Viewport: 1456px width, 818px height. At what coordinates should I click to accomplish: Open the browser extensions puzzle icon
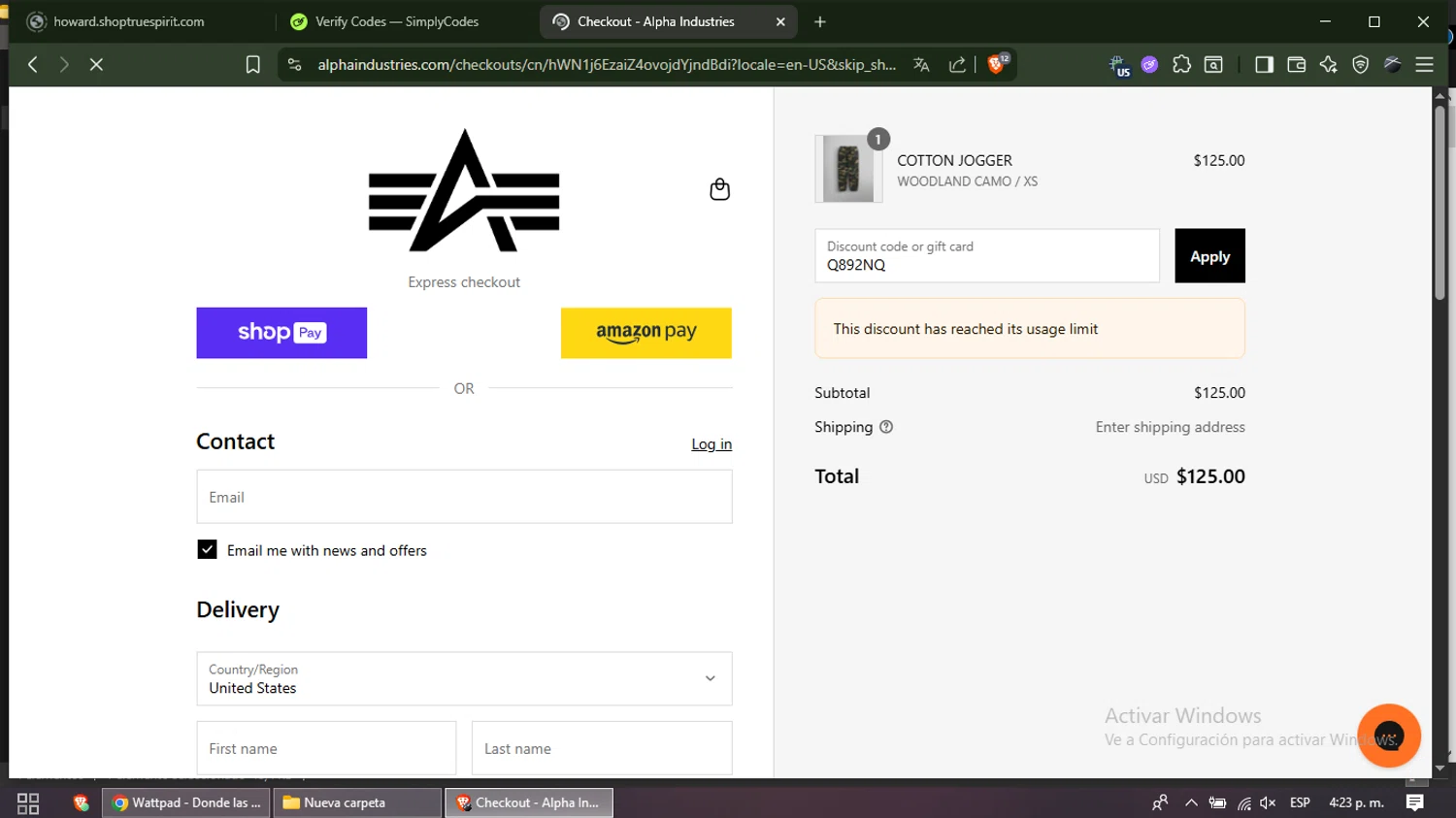pos(1181,64)
